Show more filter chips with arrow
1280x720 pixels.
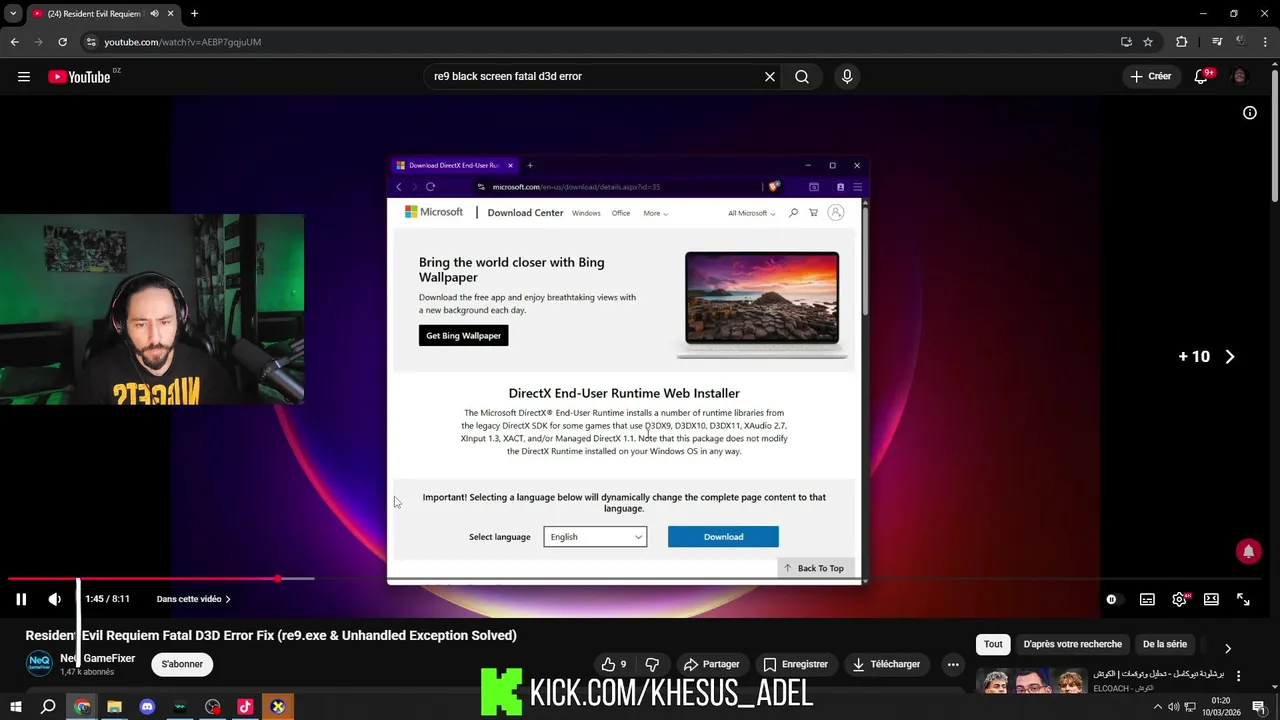[x=1228, y=648]
